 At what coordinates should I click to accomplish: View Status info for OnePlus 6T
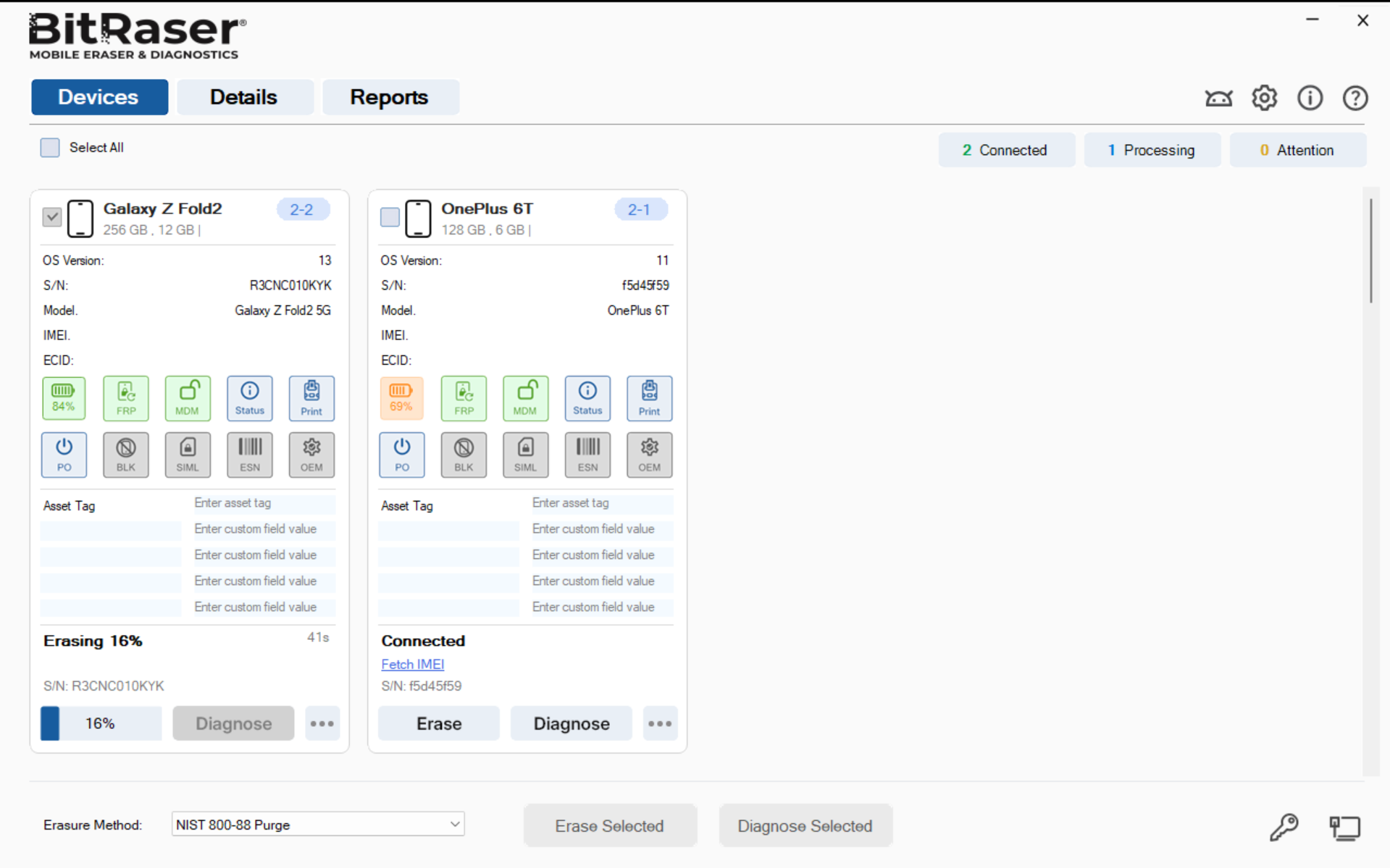click(587, 398)
